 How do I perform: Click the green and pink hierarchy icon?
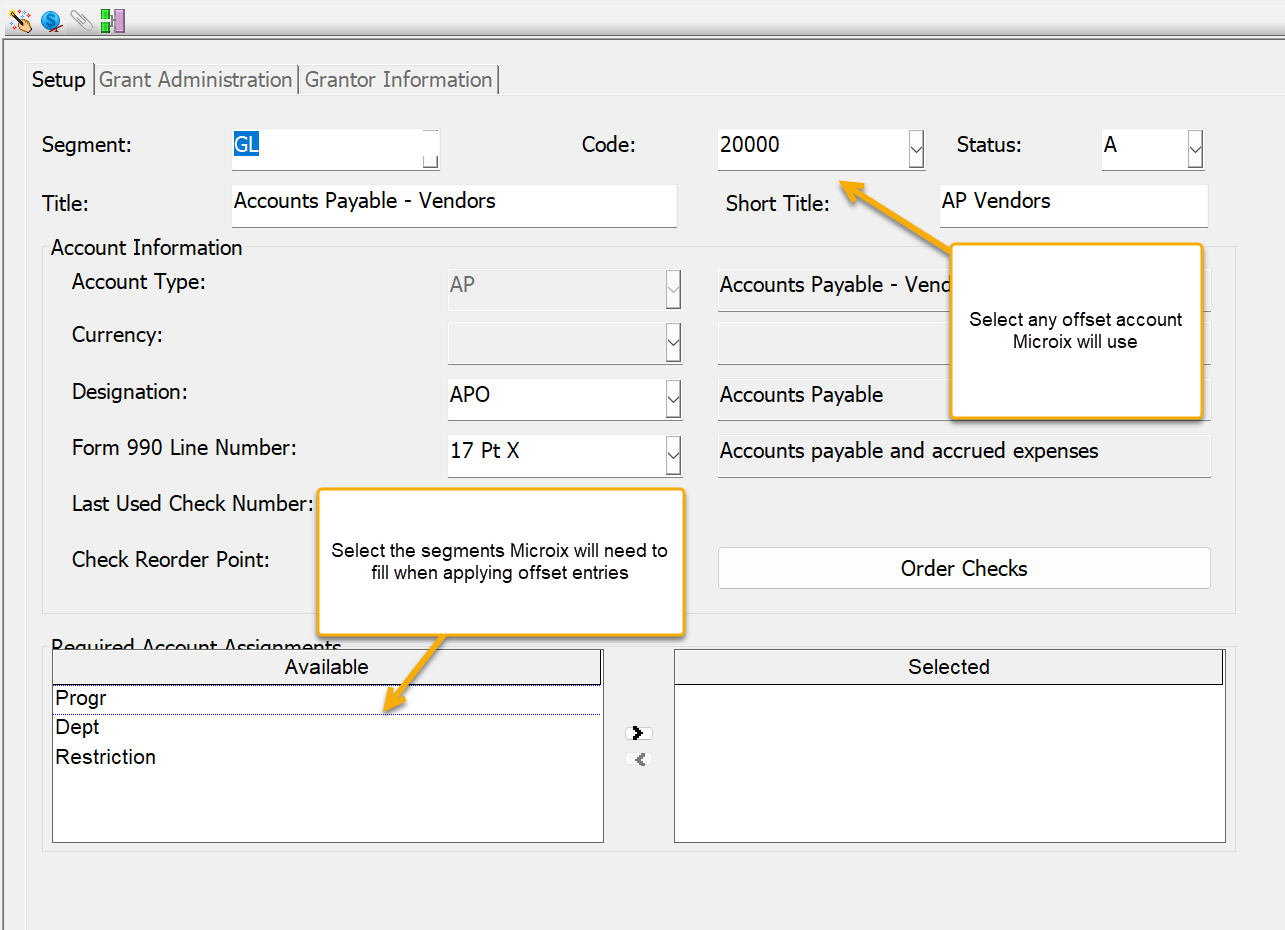[112, 20]
